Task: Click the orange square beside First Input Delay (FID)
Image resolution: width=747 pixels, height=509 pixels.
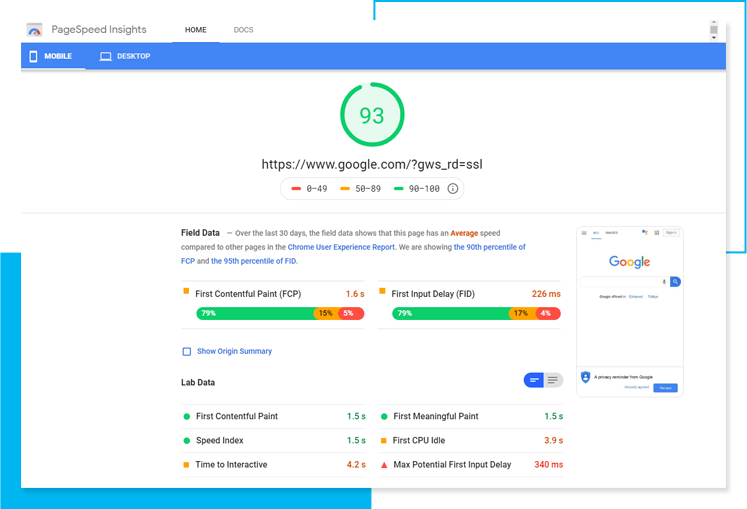Action: 382,291
